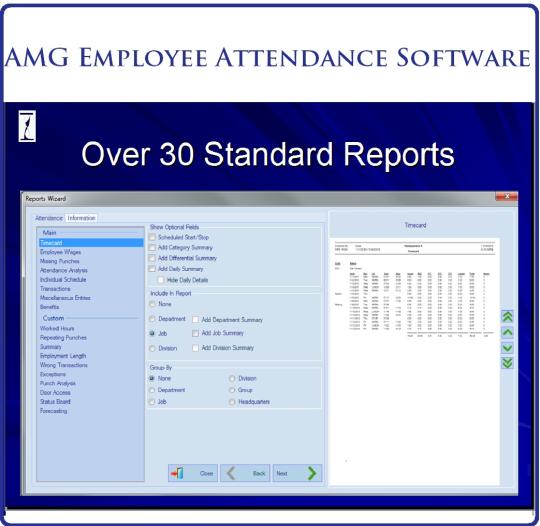540x526 pixels.
Task: Select Employee Wages report
Action: click(61, 252)
